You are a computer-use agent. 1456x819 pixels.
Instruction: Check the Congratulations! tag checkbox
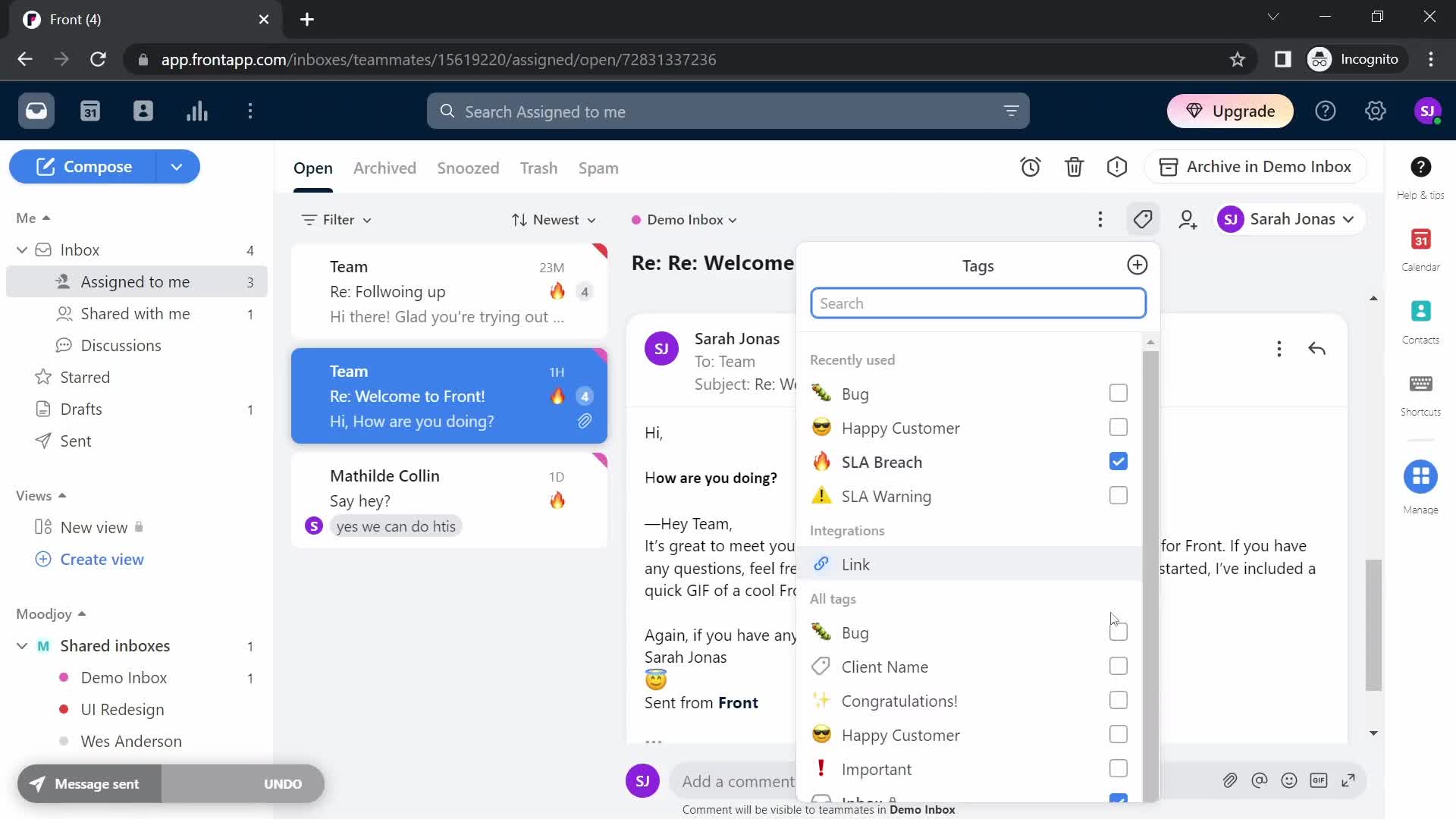1119,700
